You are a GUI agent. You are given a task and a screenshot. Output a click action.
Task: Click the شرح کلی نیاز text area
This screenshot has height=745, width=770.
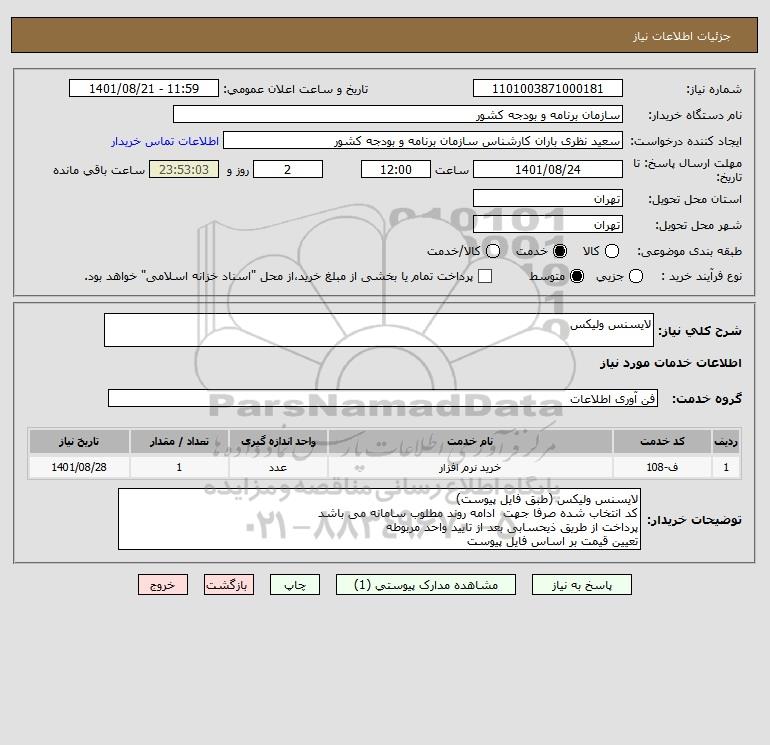379,330
